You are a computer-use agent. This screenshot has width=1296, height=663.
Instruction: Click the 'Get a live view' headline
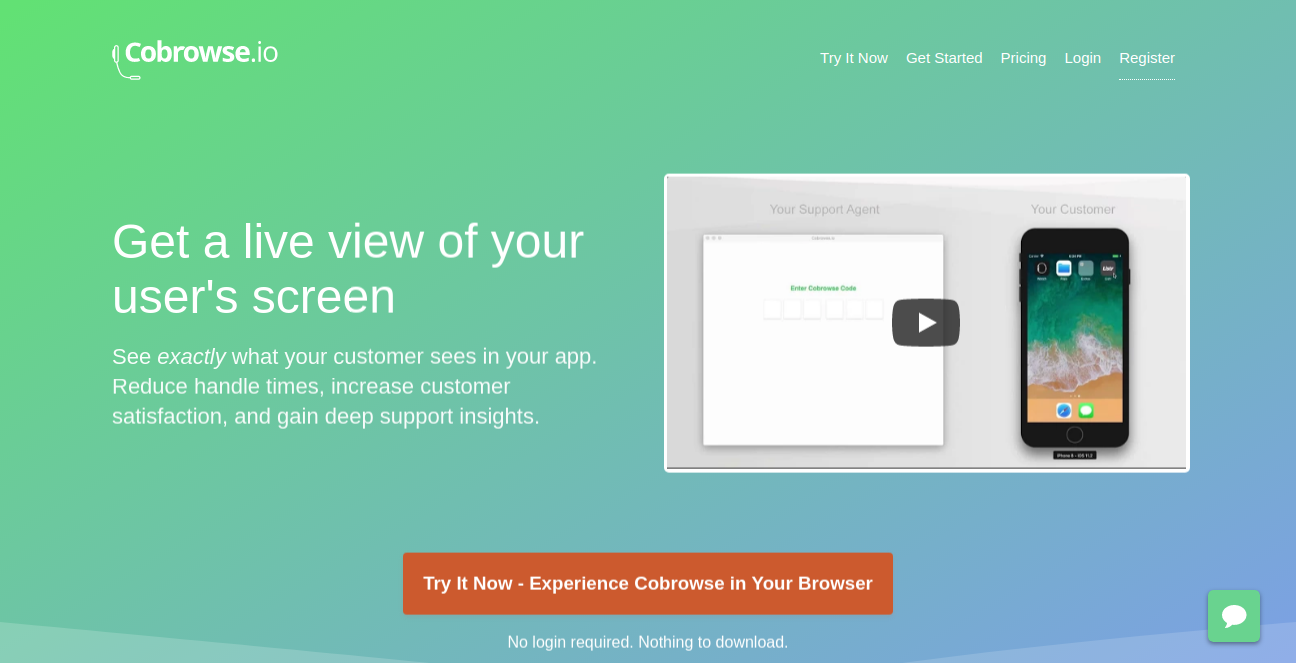point(348,269)
